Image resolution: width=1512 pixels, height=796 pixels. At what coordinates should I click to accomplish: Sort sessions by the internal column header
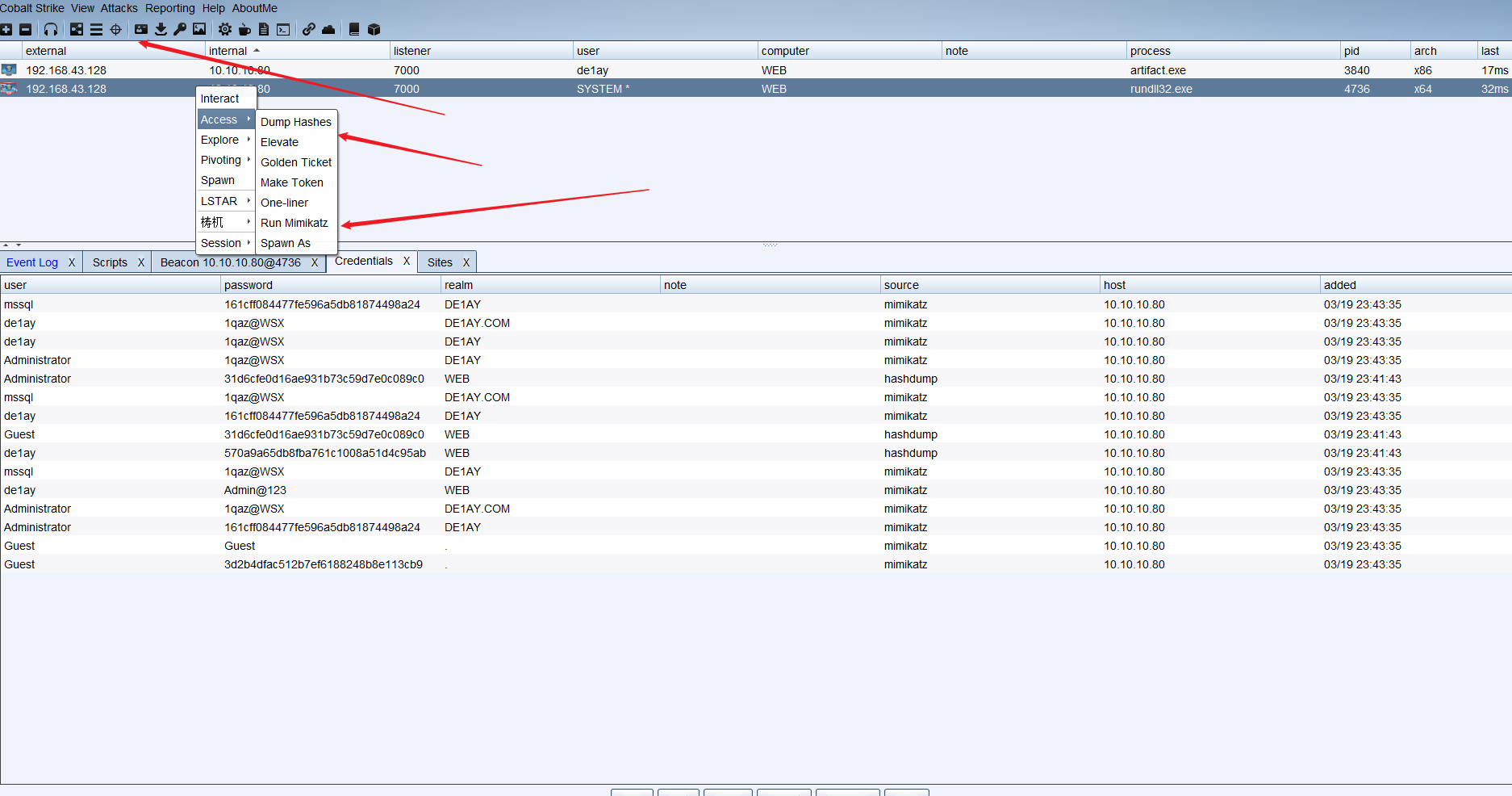[x=298, y=51]
